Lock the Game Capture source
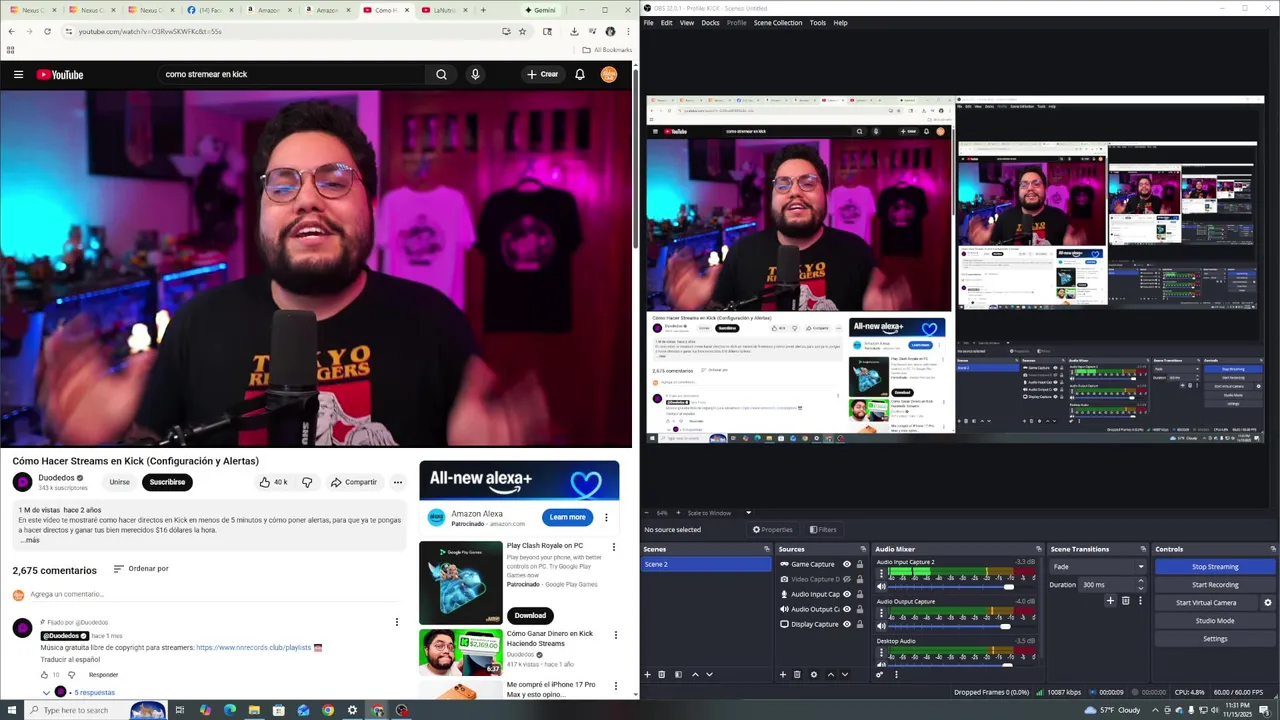Screen dimensions: 1280x720 (x=860, y=564)
